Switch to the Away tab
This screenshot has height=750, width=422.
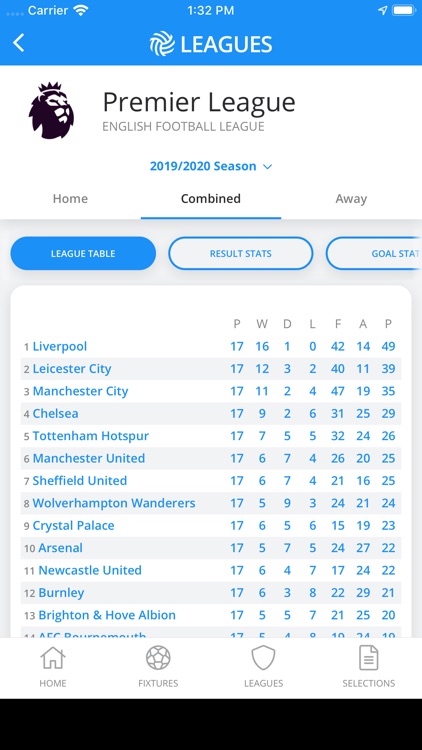351,199
